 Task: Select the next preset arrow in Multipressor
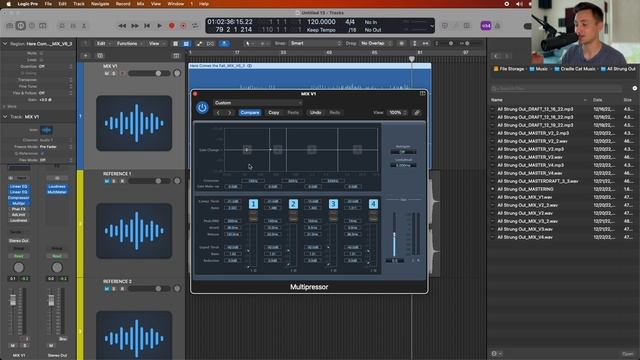pos(230,113)
